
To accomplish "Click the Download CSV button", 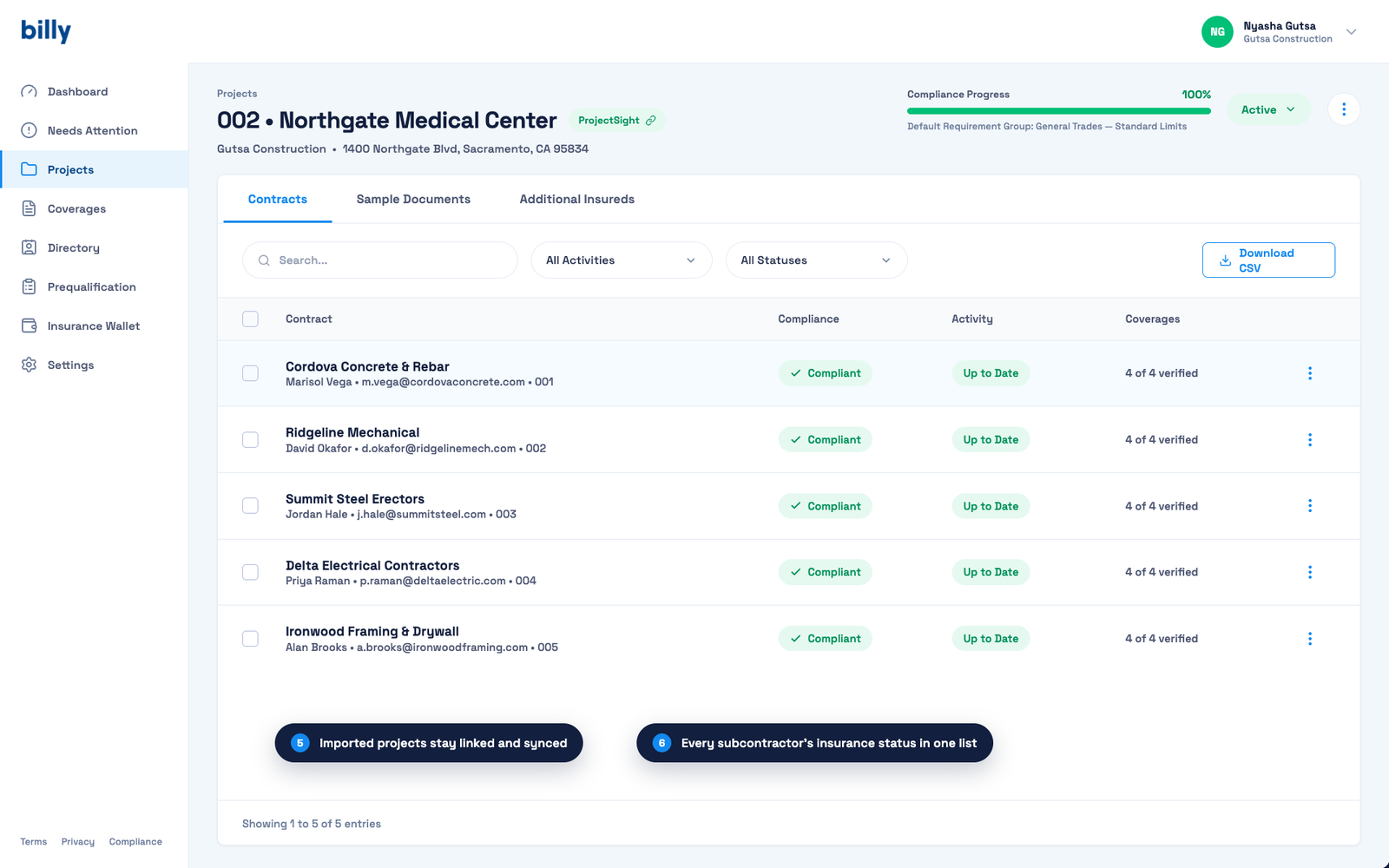I will [x=1268, y=260].
